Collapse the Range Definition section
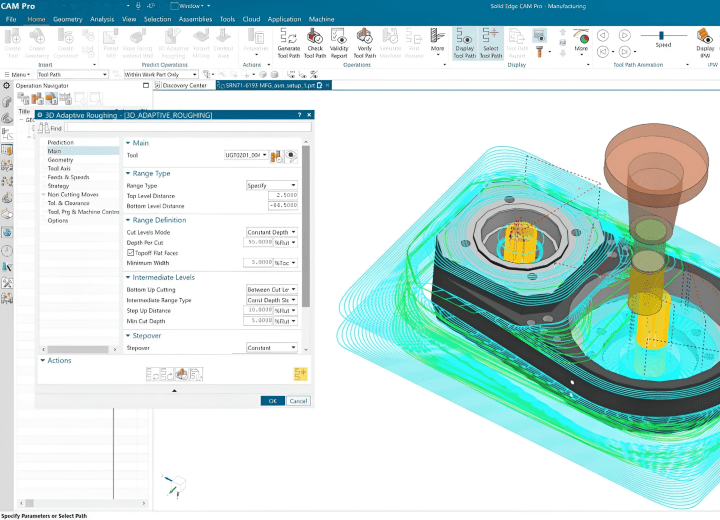The height and width of the screenshot is (520, 720). [x=128, y=220]
